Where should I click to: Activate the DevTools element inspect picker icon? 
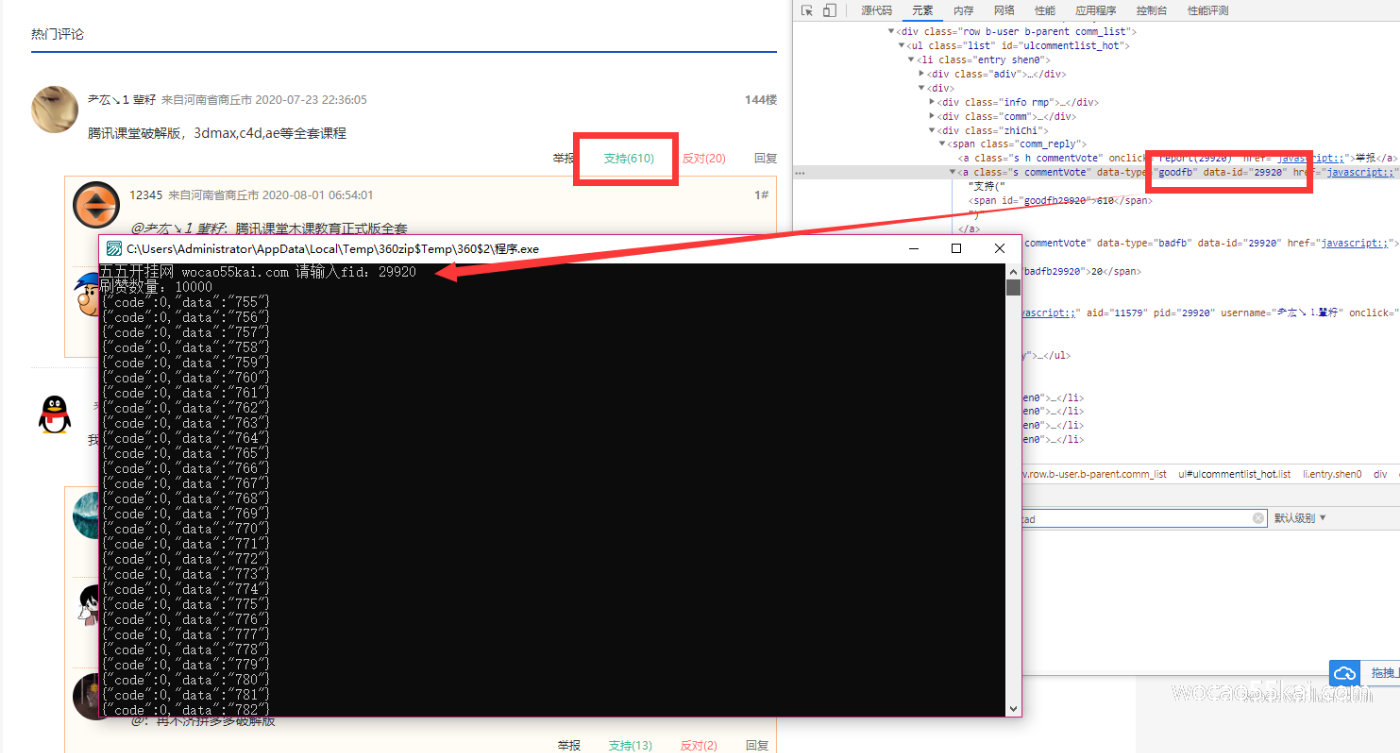(x=808, y=10)
